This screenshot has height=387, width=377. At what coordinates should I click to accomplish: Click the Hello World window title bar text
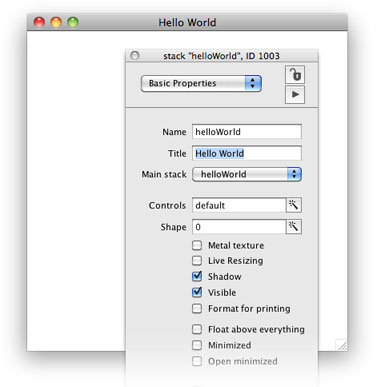[x=187, y=23]
